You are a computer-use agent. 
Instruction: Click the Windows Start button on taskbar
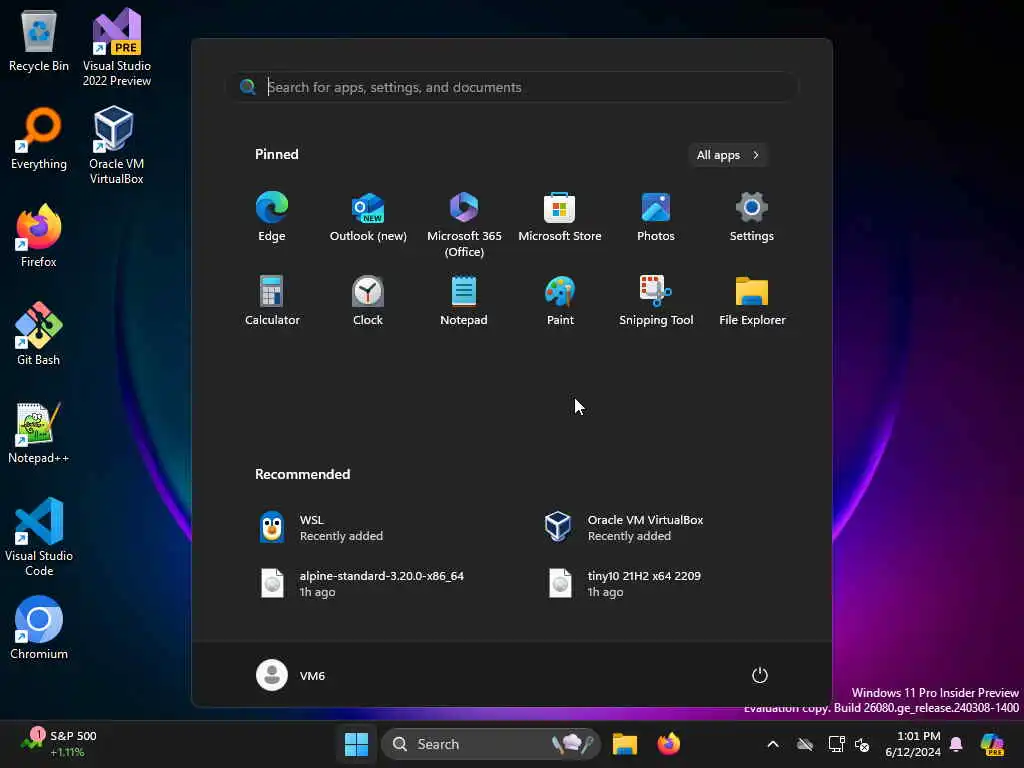357,744
